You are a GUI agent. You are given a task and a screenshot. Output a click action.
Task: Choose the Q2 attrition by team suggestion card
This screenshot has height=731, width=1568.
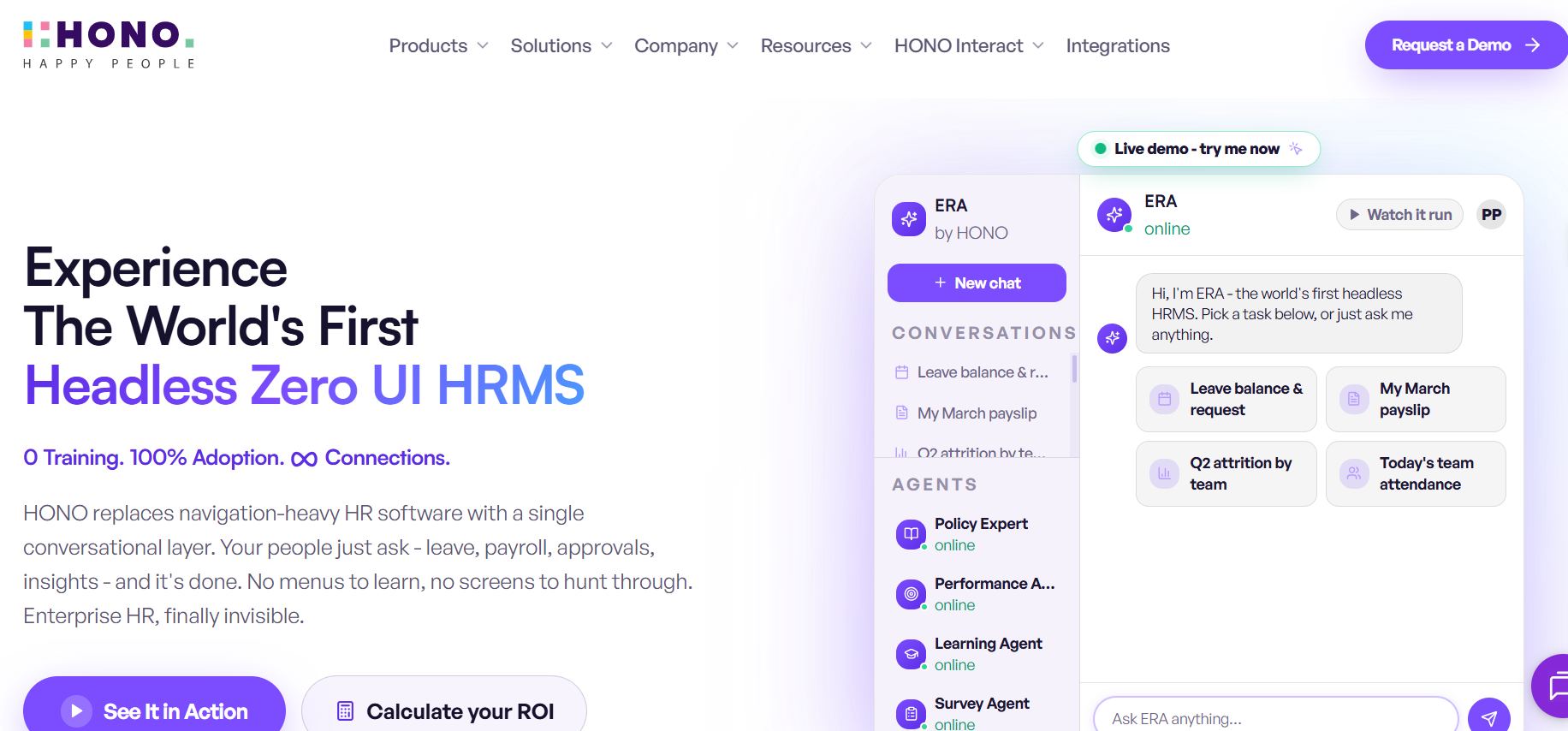click(1226, 473)
